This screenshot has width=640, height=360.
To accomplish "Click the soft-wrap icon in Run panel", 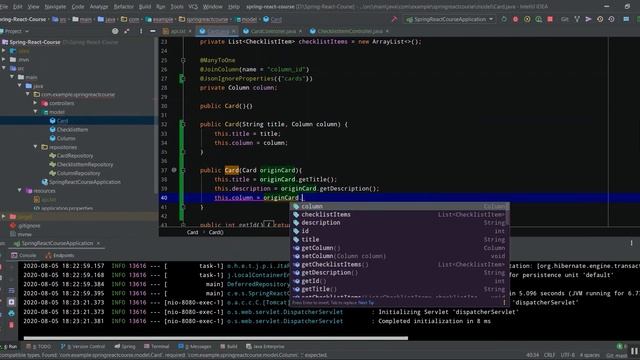I will [11, 291].
